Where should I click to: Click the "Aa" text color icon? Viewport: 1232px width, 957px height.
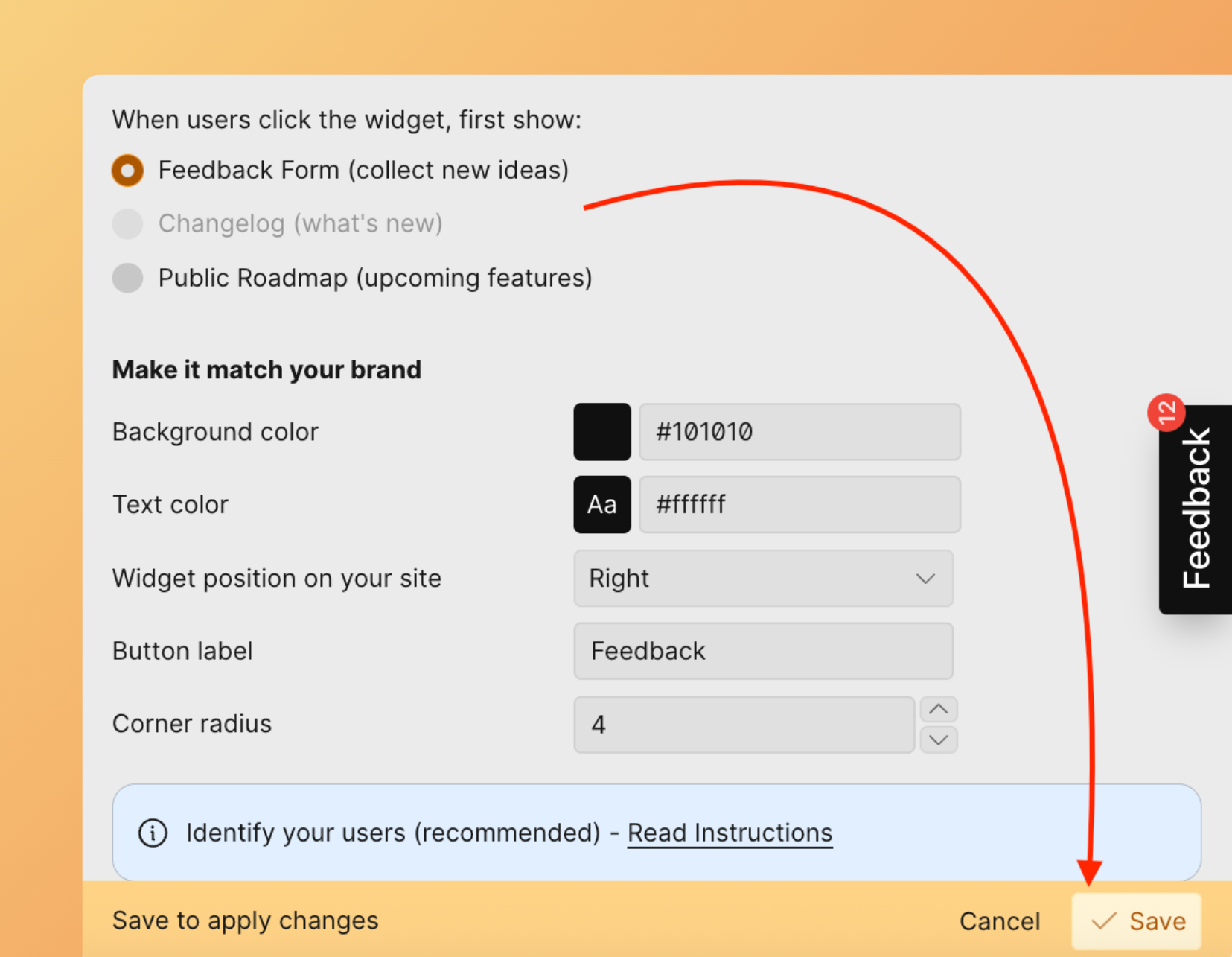(x=601, y=504)
